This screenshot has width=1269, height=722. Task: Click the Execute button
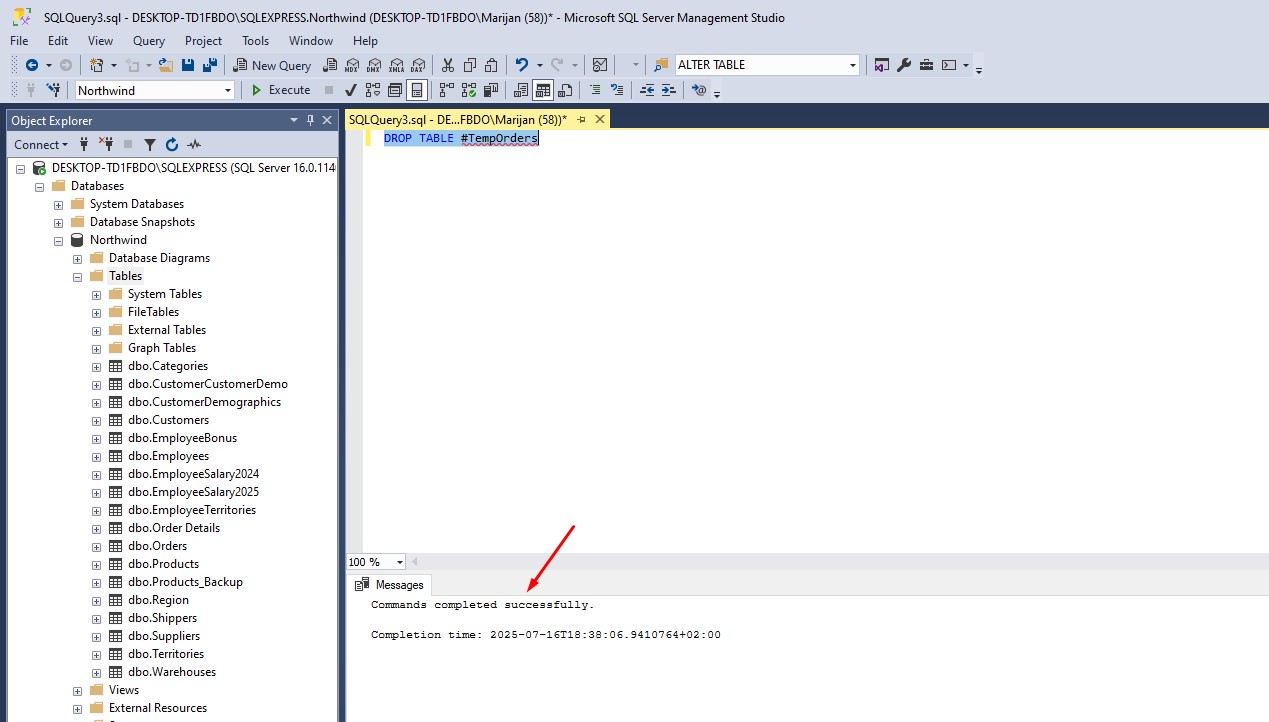[281, 90]
